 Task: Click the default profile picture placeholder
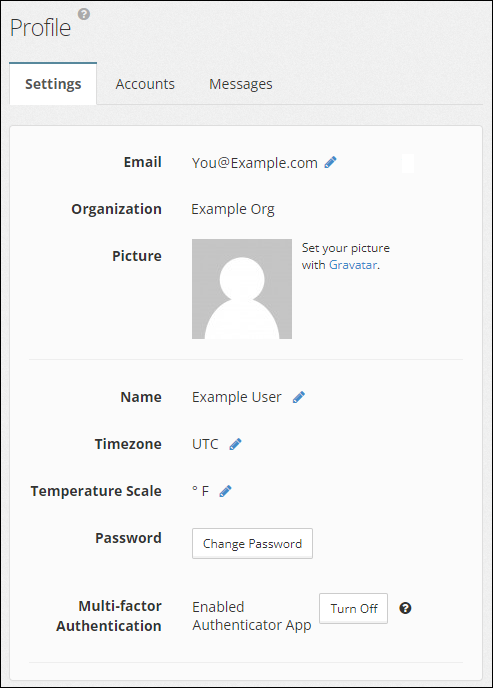click(x=242, y=289)
